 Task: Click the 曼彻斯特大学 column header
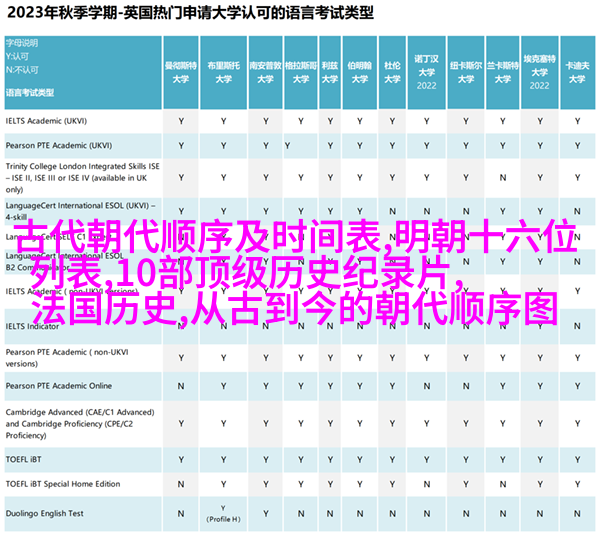click(181, 68)
